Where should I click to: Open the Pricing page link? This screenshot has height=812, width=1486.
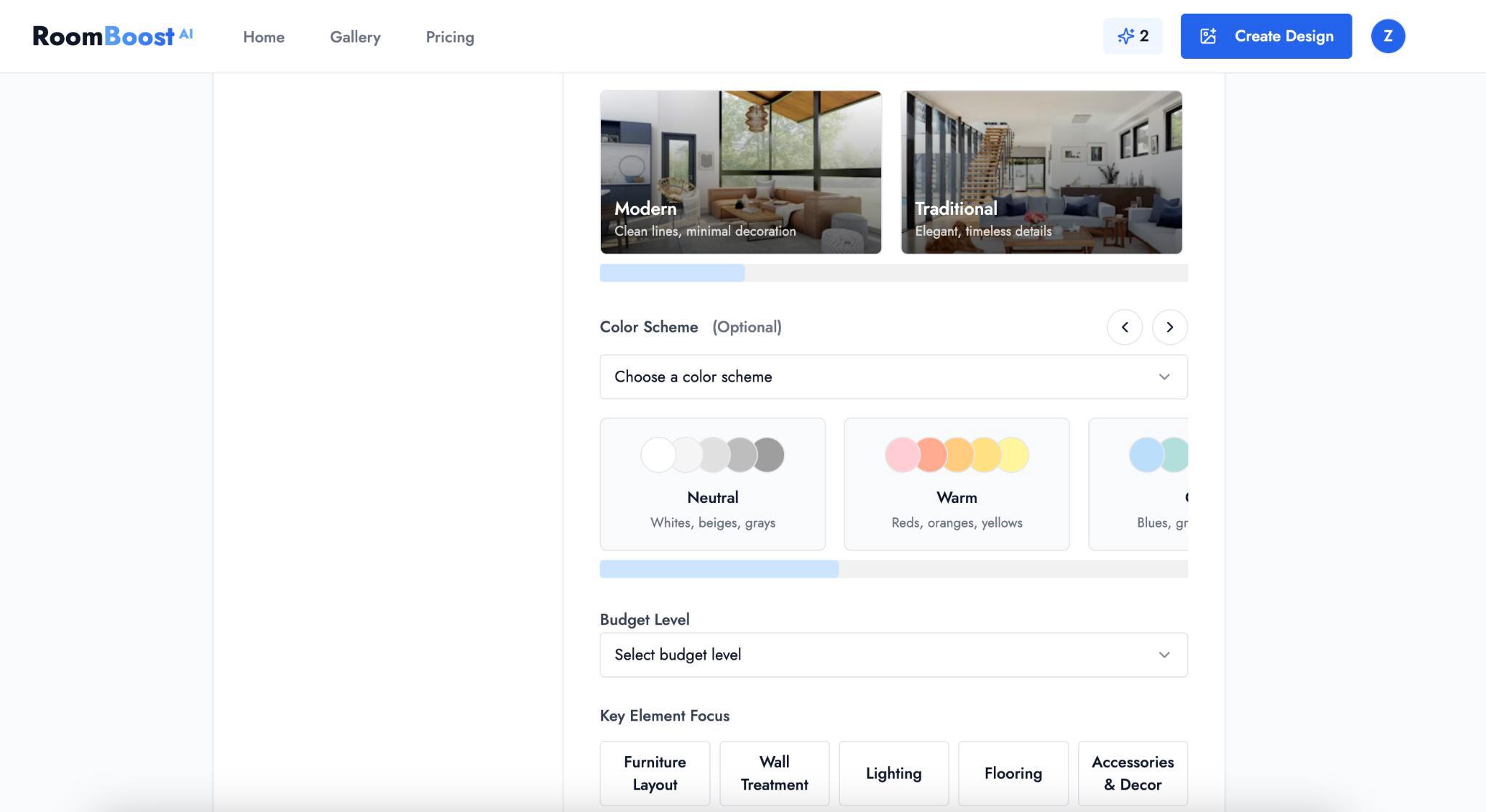(449, 37)
